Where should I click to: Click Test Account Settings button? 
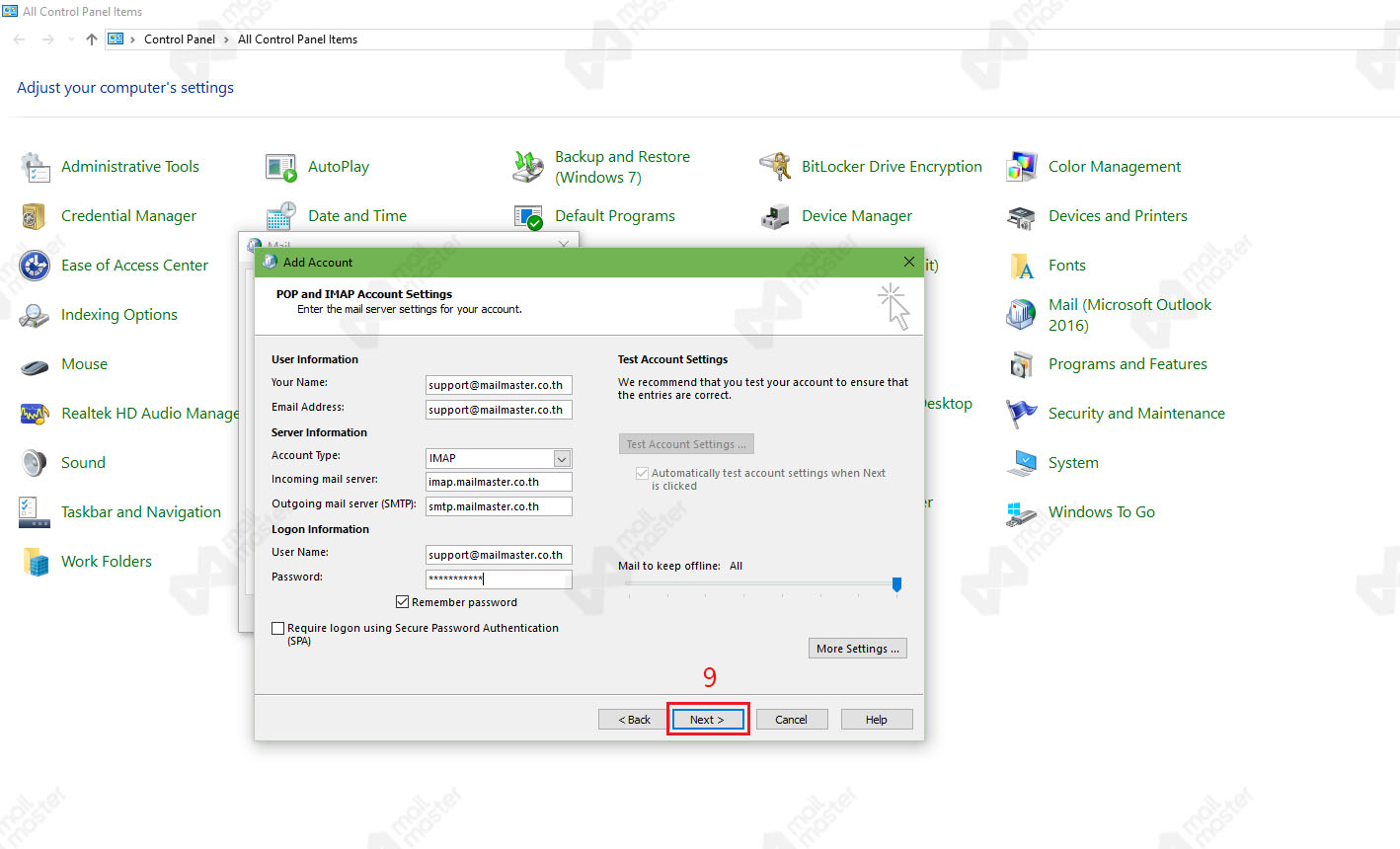pyautogui.click(x=686, y=444)
